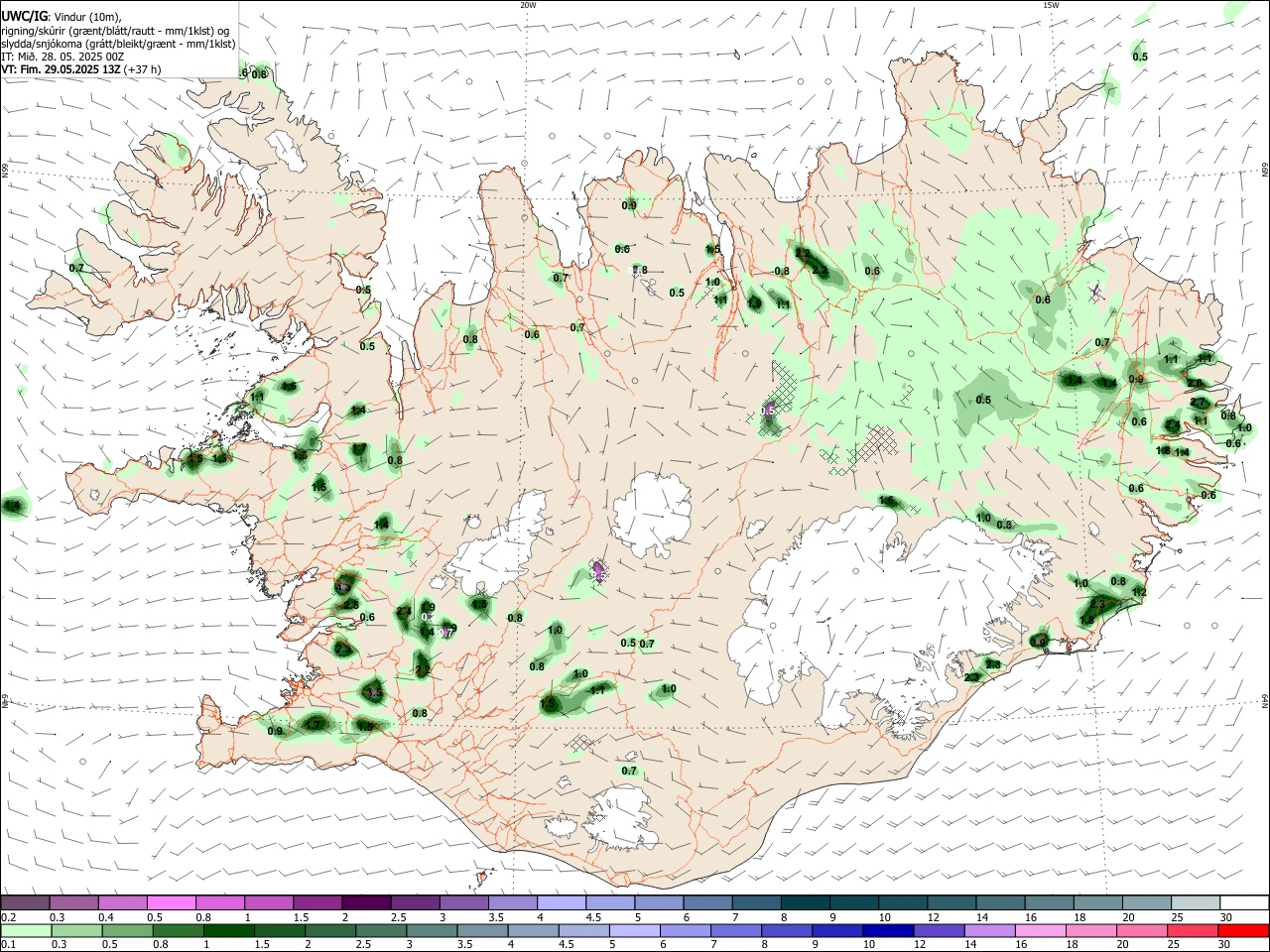This screenshot has width=1270, height=952.
Task: Pick the rain legend swatch for 7–8 mm
Action: click(736, 930)
